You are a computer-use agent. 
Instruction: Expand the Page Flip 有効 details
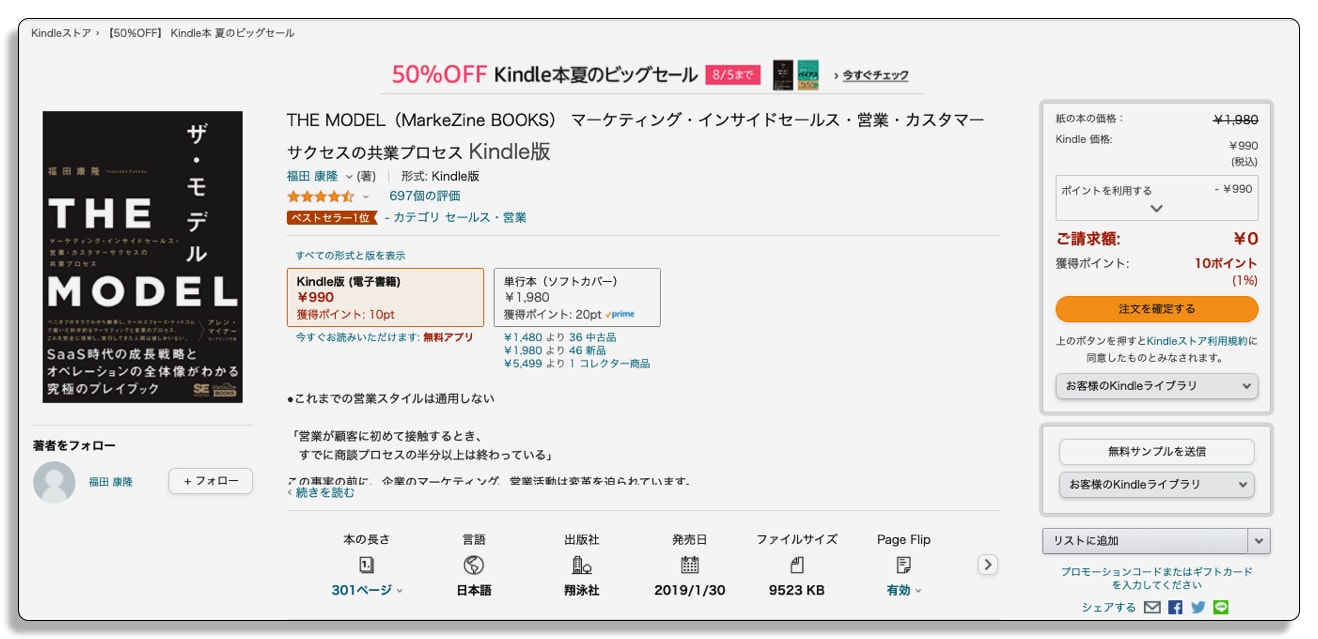[x=904, y=590]
